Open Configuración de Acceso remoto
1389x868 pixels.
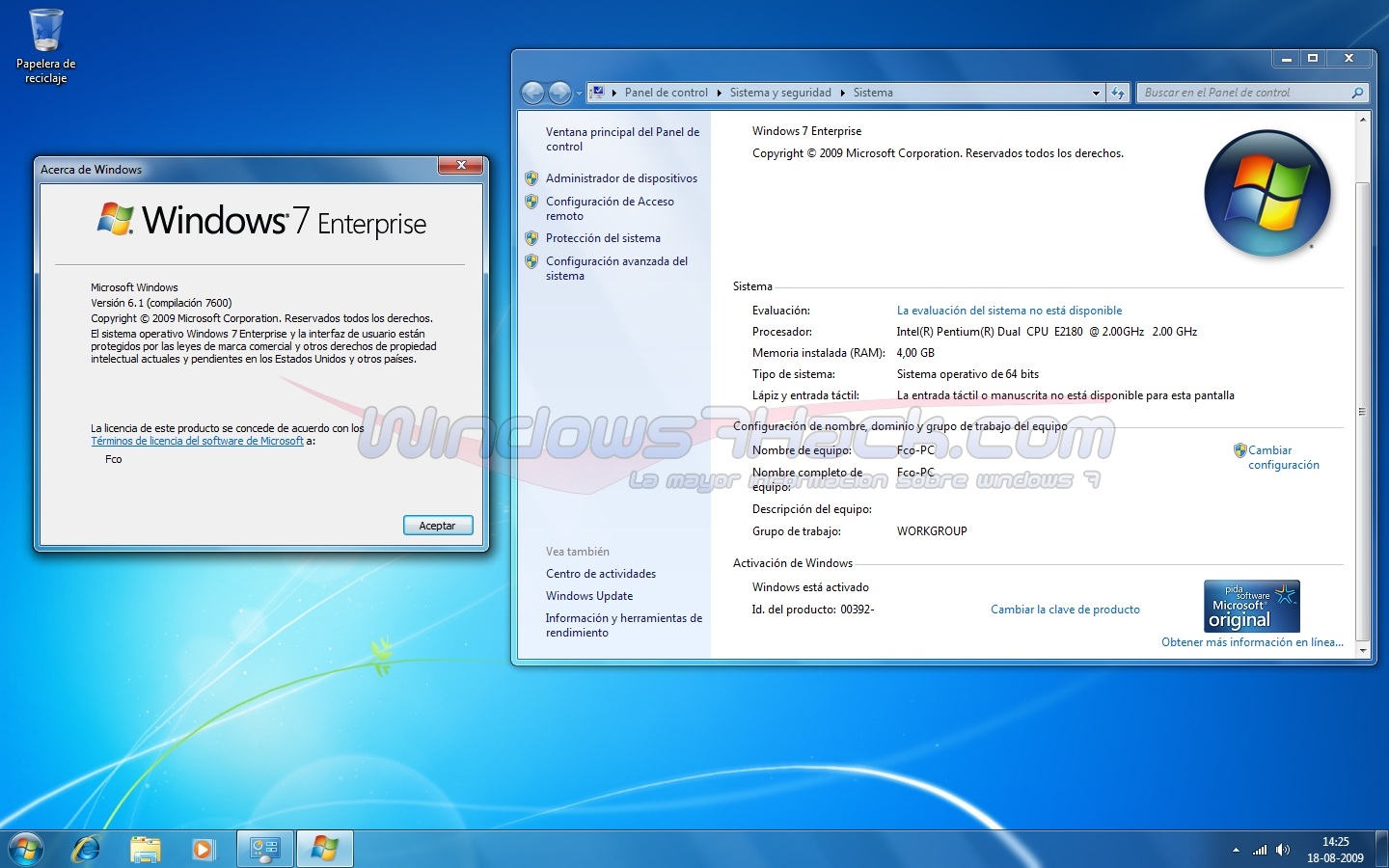tap(610, 208)
